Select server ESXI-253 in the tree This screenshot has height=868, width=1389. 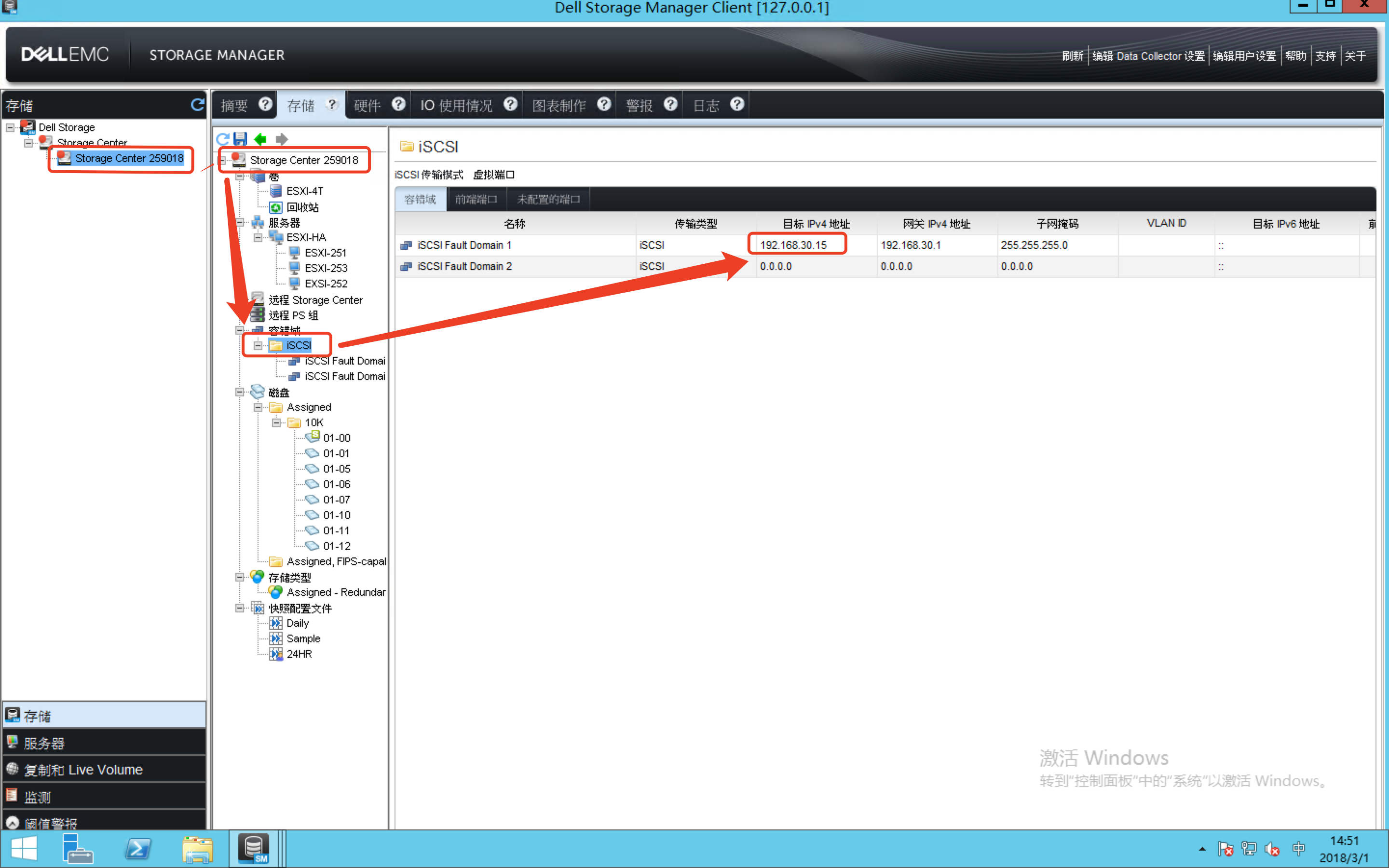tap(326, 268)
